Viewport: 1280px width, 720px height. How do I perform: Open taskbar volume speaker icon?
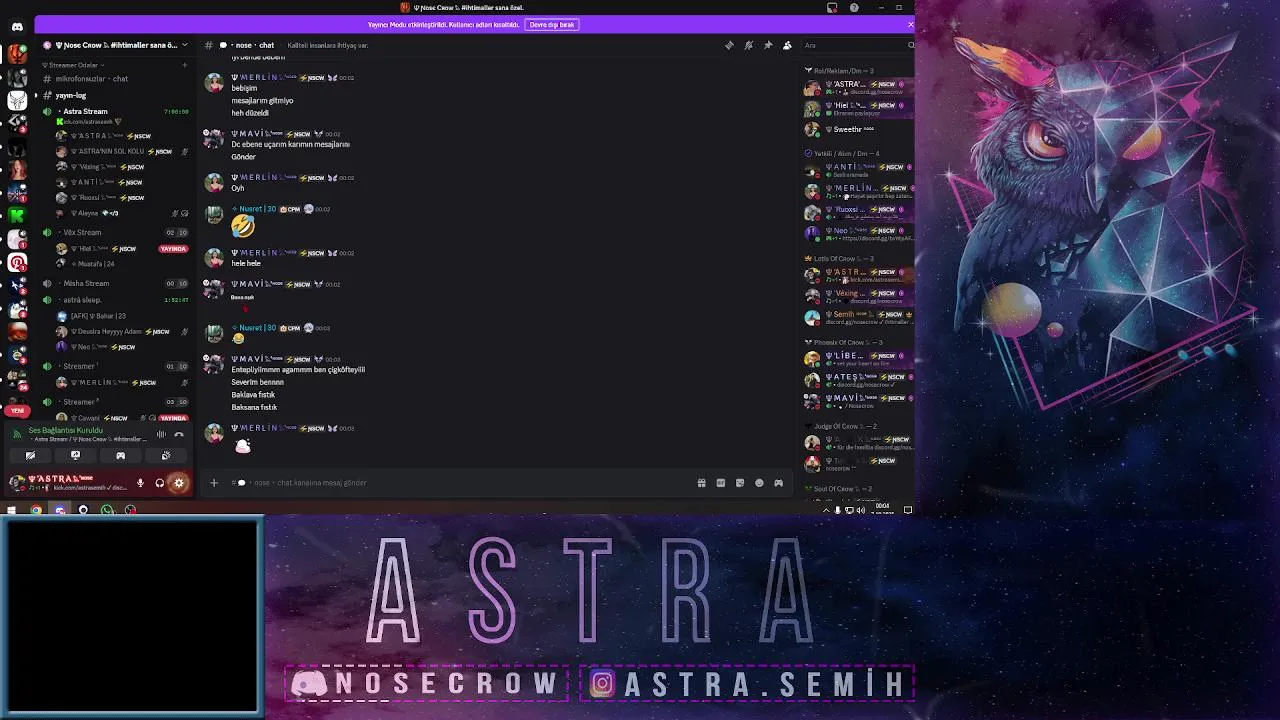[861, 510]
